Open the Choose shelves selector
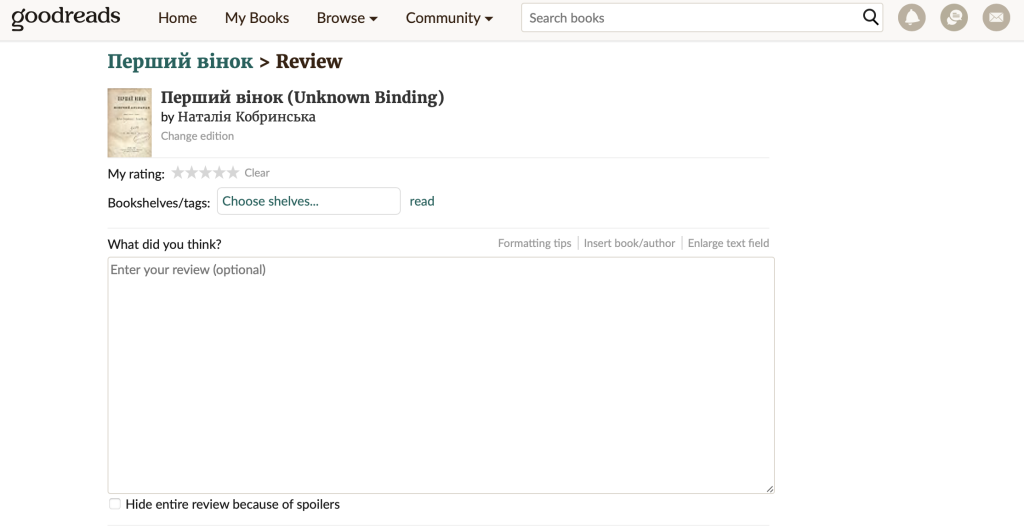The width and height of the screenshot is (1024, 529). 308,201
